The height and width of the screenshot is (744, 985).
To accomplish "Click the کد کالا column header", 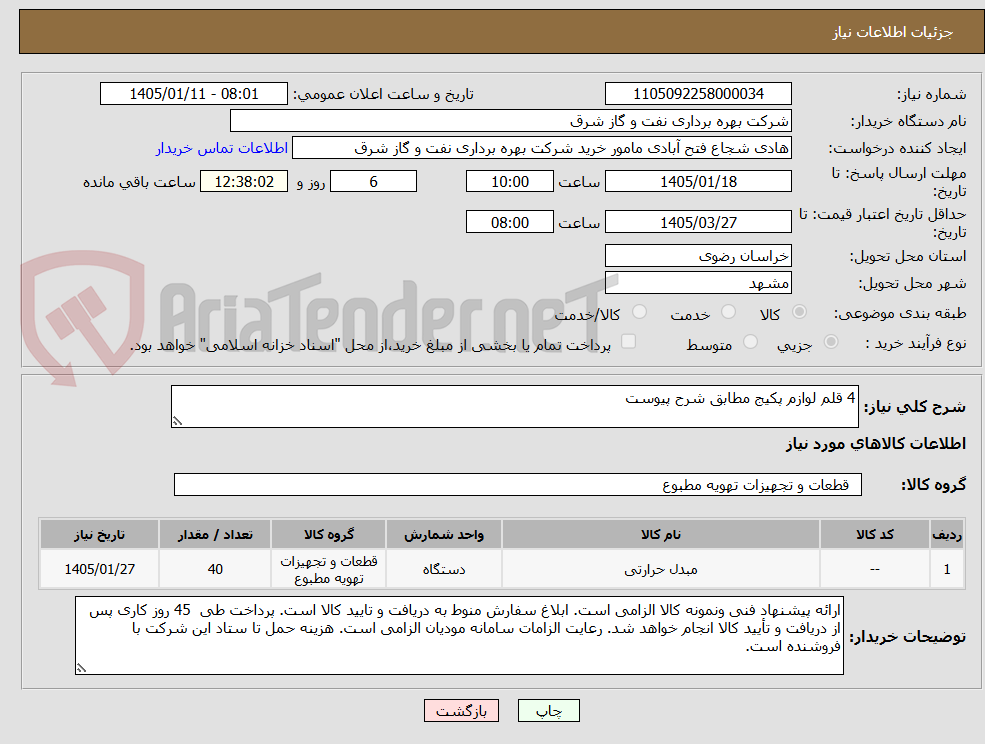I will click(874, 535).
